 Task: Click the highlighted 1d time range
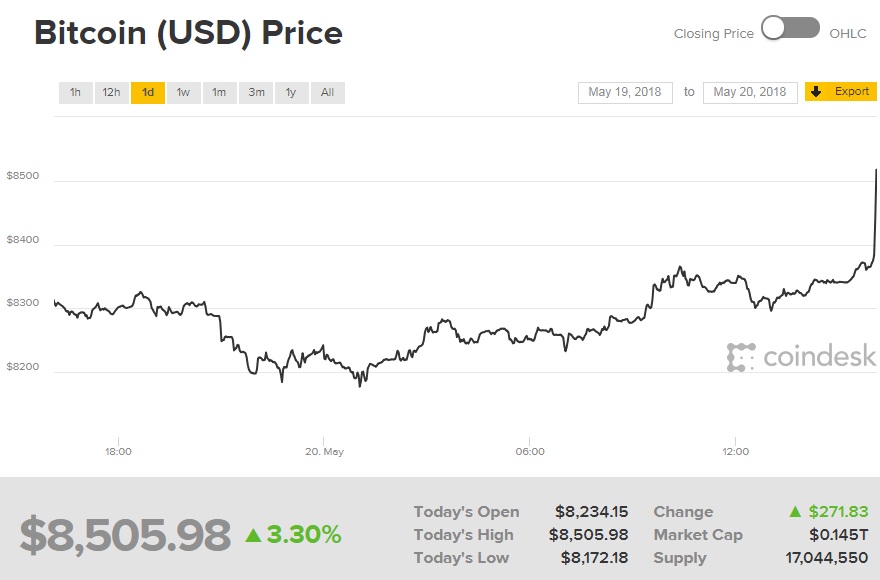click(x=147, y=92)
